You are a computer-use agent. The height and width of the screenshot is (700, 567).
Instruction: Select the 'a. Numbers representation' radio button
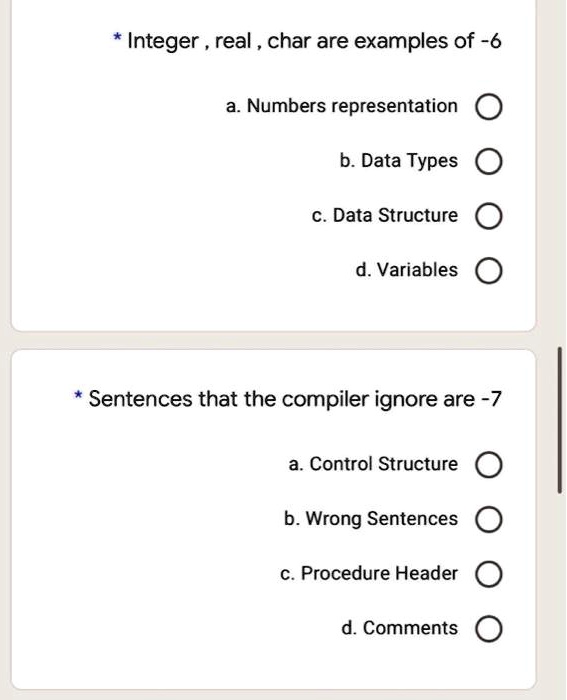[x=488, y=107]
